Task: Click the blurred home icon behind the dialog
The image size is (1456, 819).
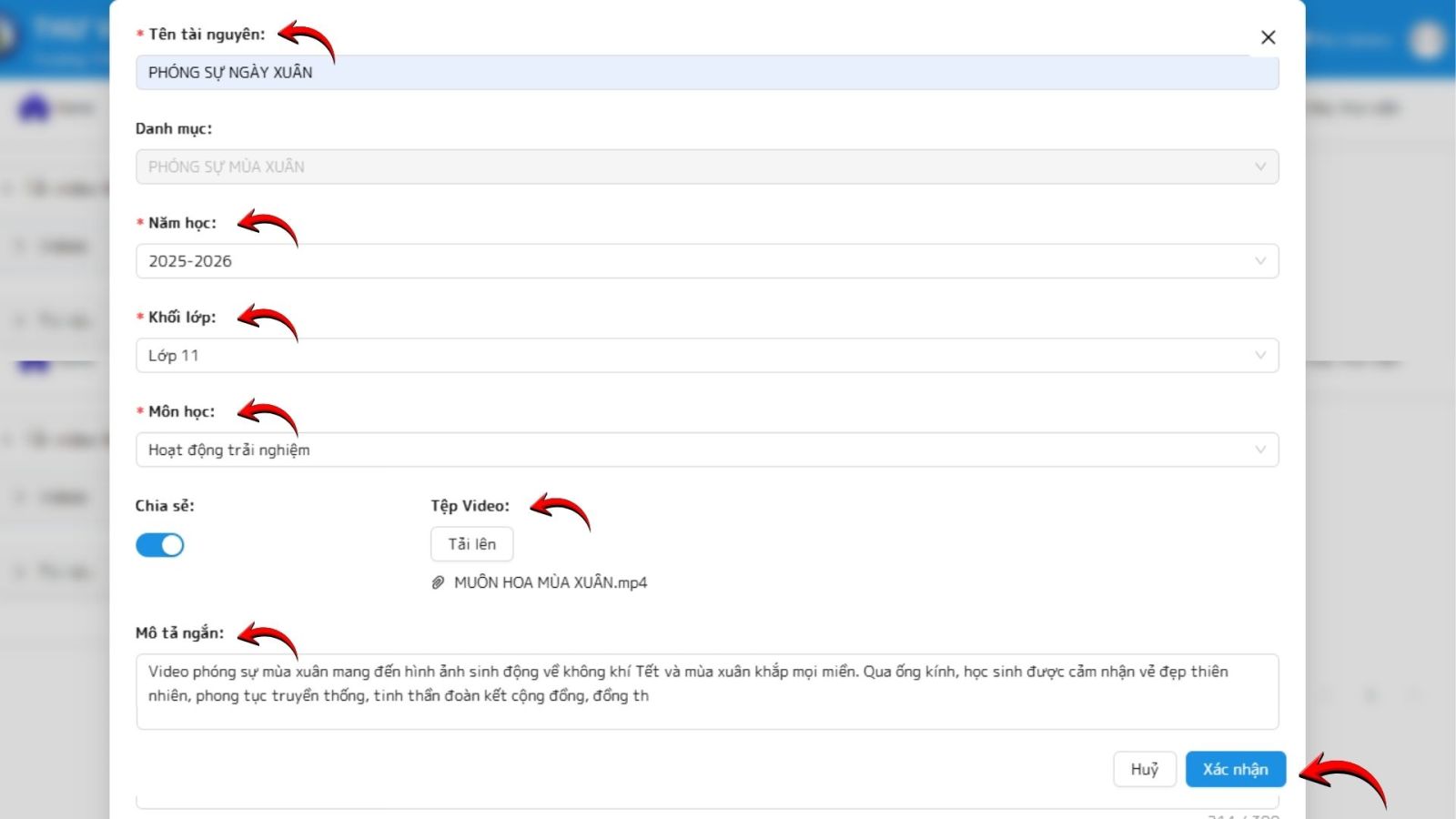Action: (35, 109)
